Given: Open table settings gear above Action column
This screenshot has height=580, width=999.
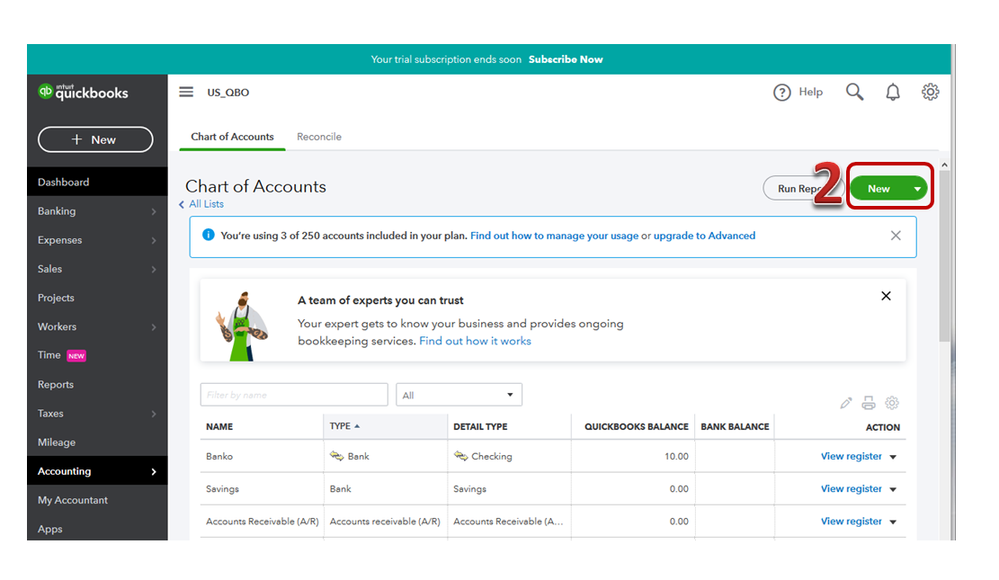Looking at the screenshot, I should pos(892,403).
